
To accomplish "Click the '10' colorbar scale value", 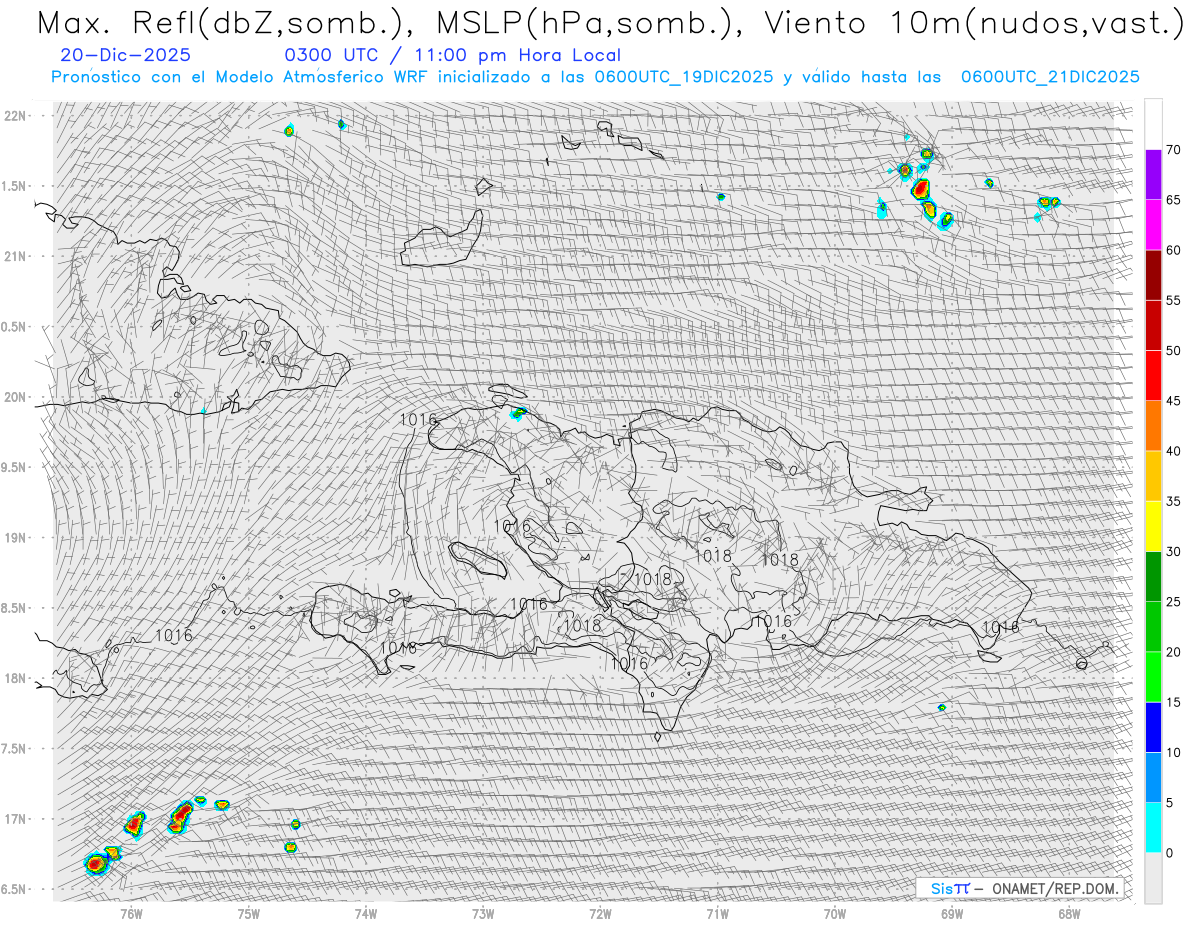I will coord(1173,752).
